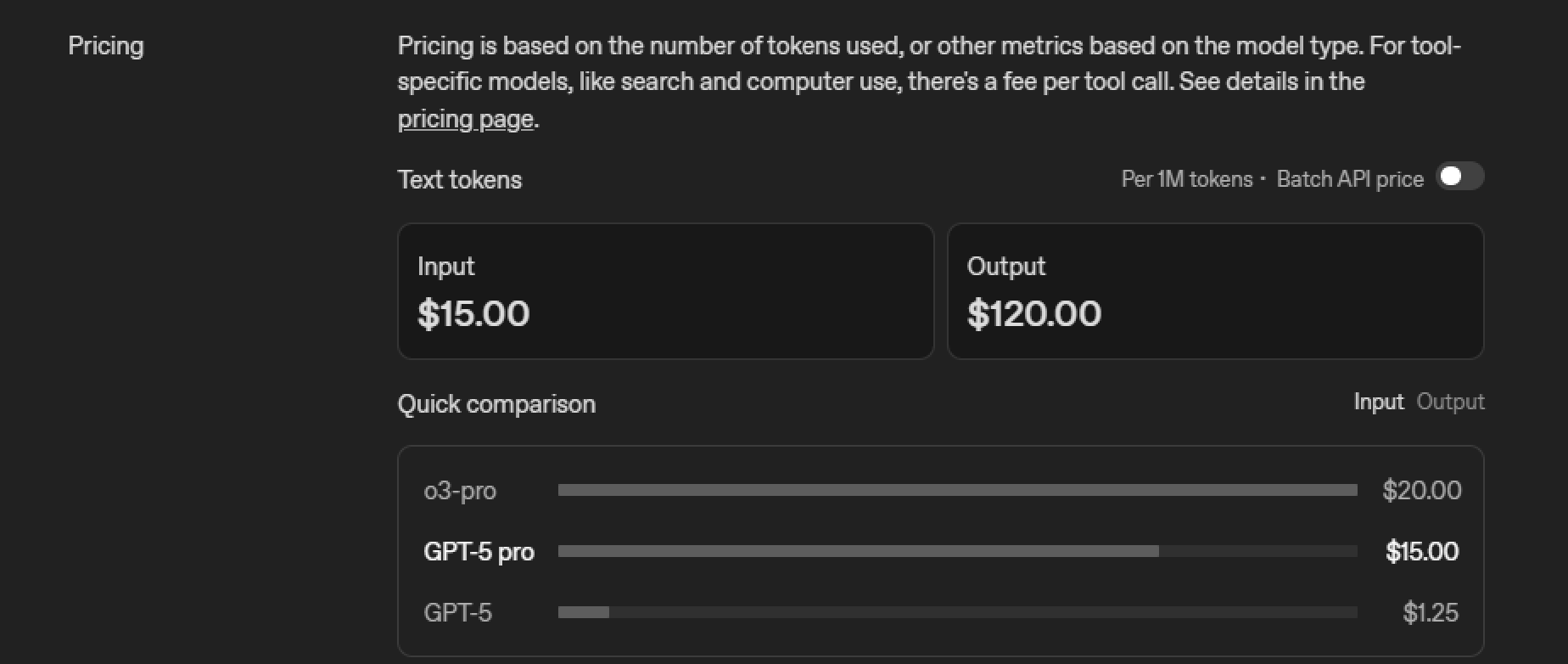Click the plain GPT-5 model label
1568x664 pixels.
[457, 613]
